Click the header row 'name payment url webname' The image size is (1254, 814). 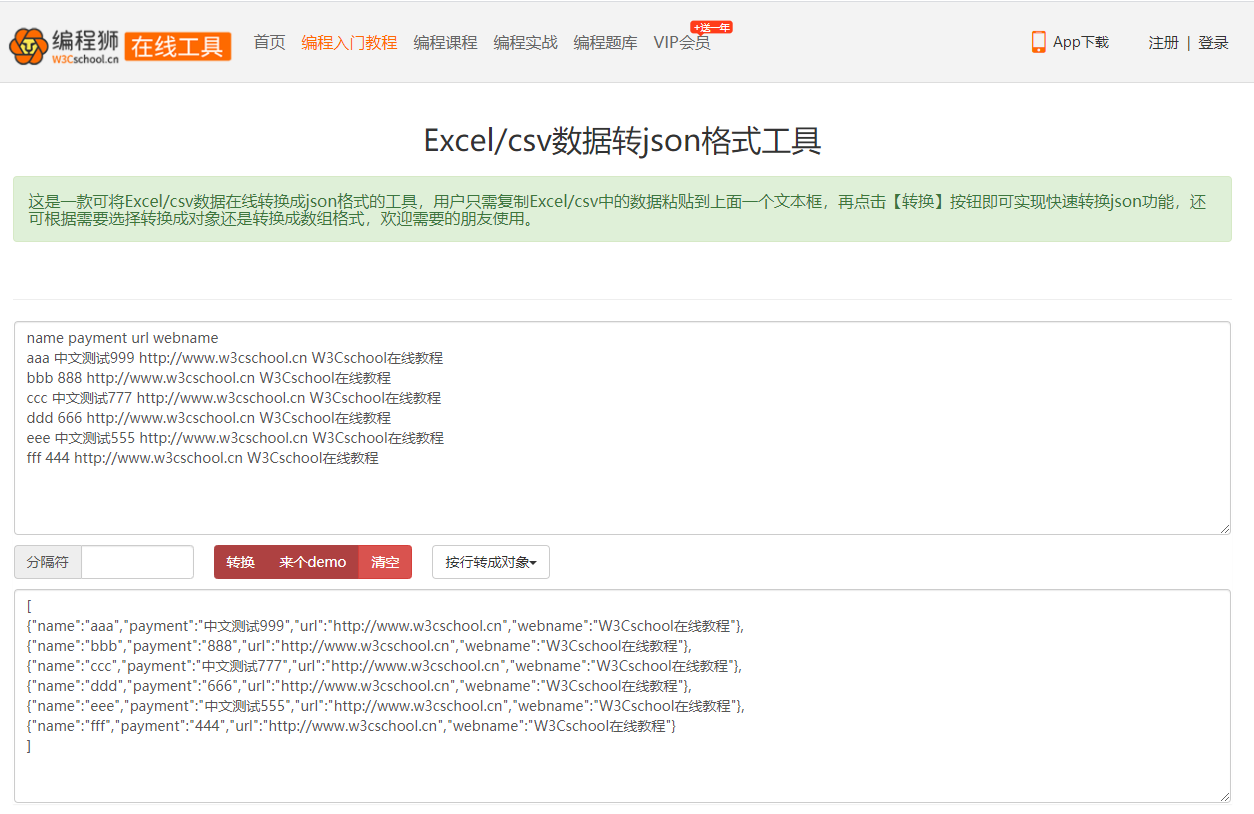coord(122,338)
